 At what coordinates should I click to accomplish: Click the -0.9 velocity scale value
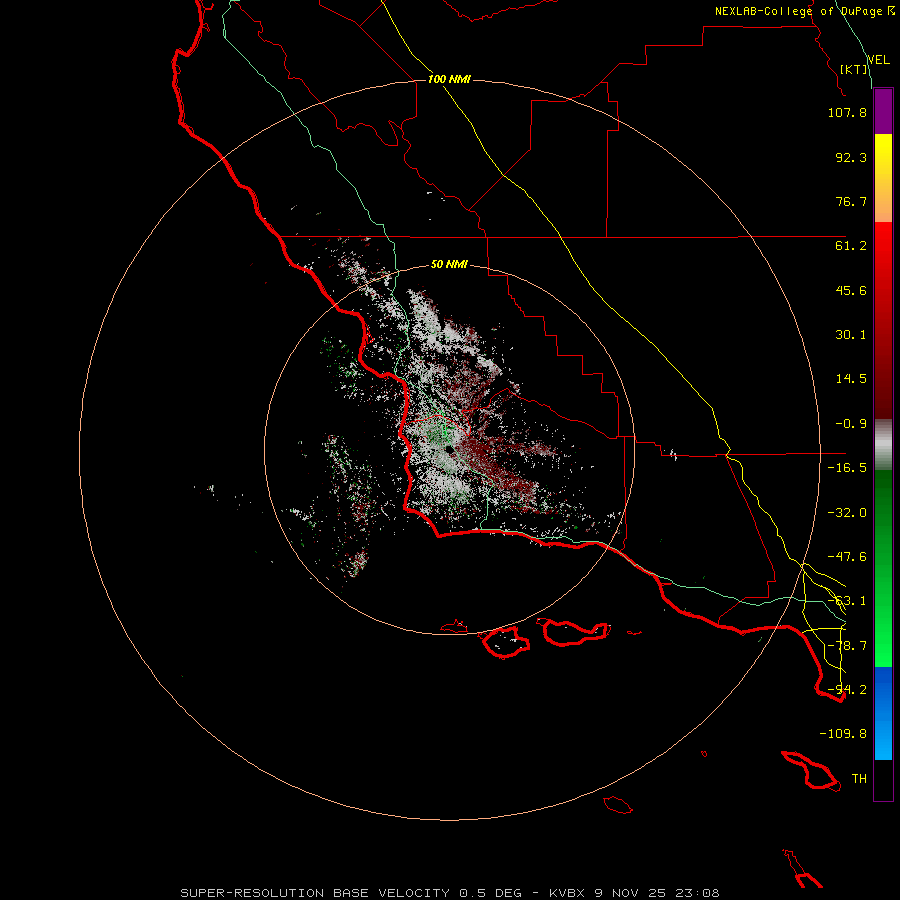tap(851, 424)
